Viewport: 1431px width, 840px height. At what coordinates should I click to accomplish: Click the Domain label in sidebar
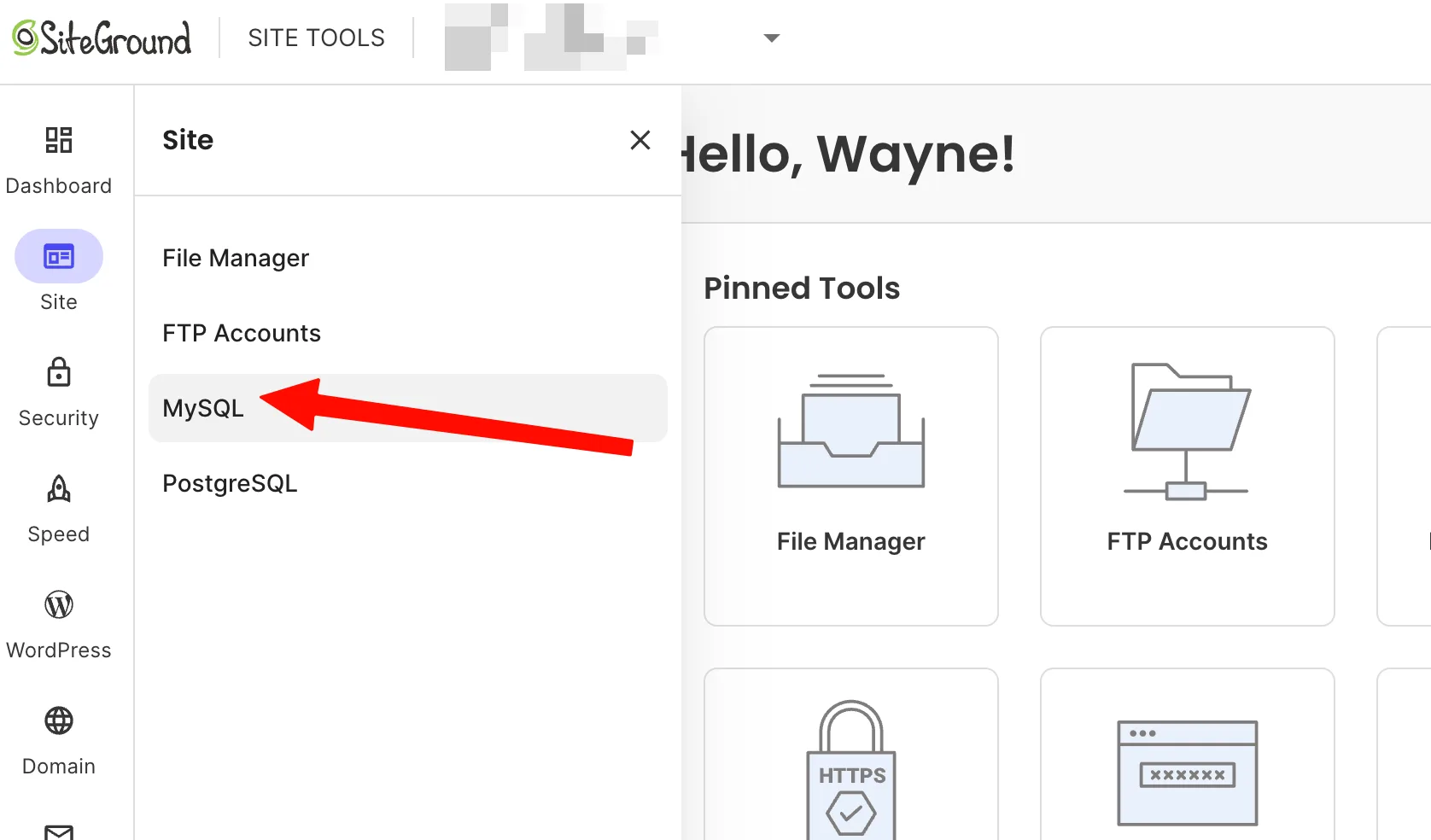[x=59, y=767]
